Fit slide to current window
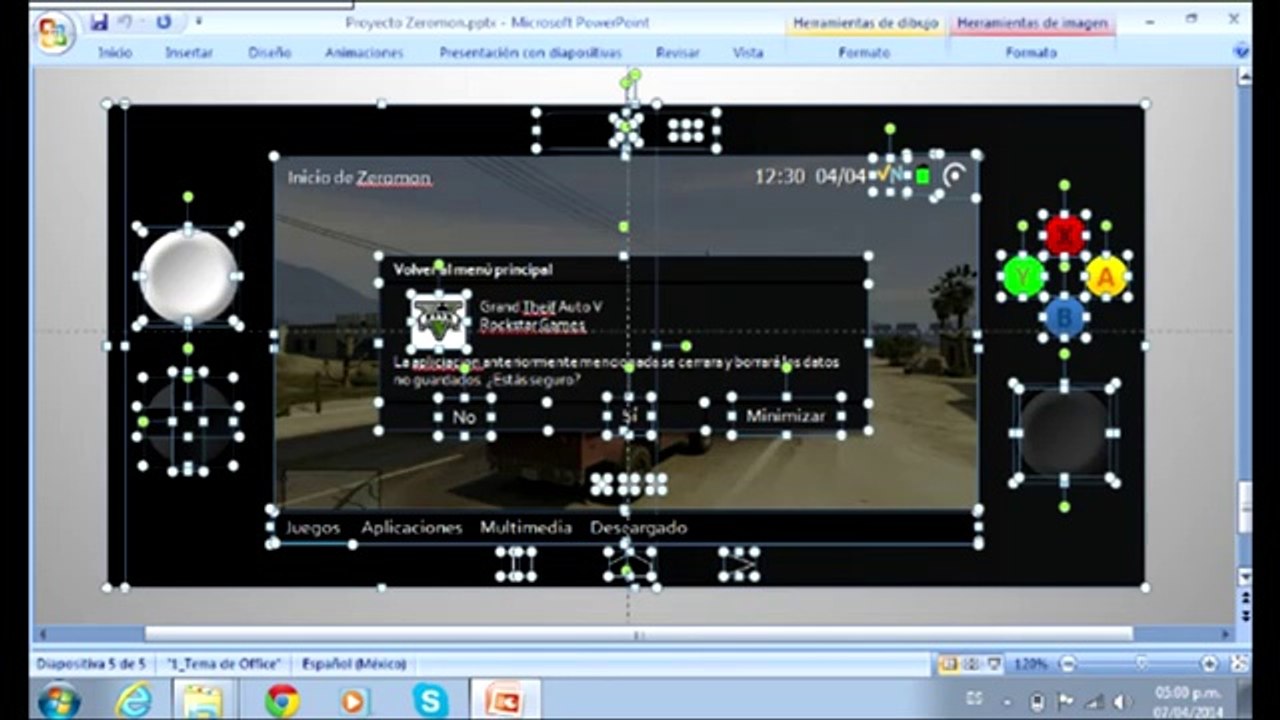 [1239, 664]
